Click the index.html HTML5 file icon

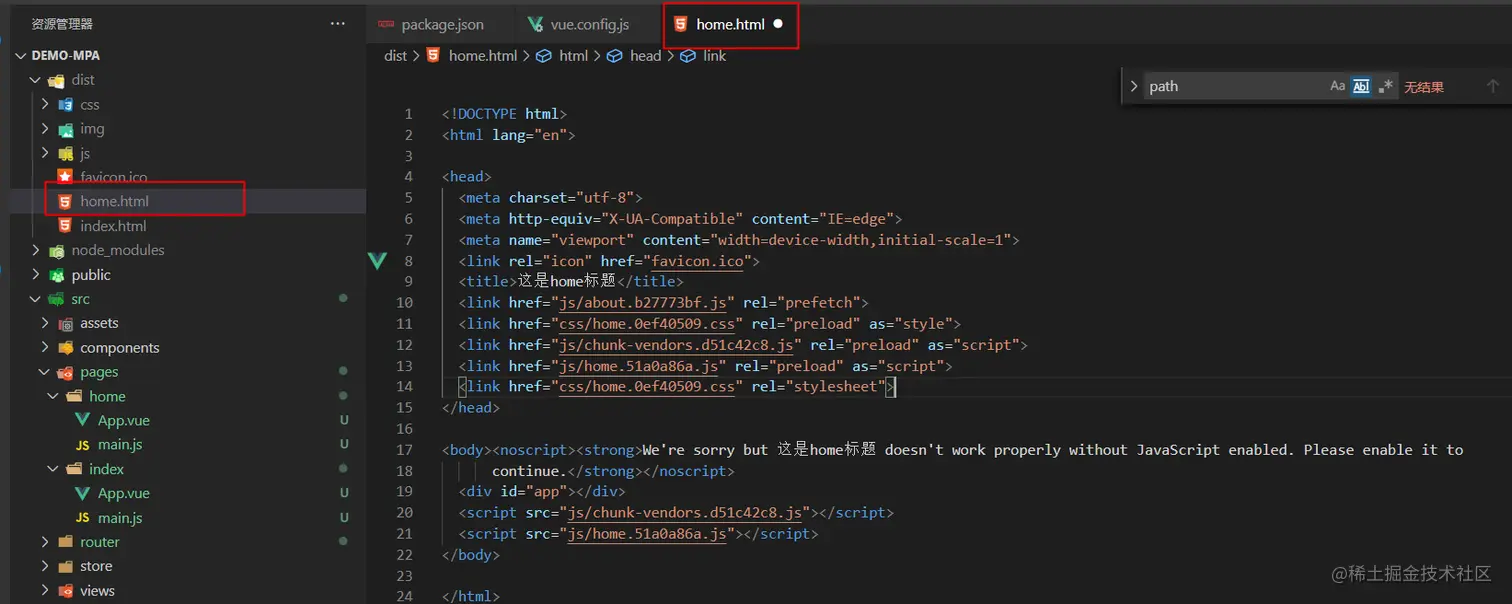(x=65, y=226)
